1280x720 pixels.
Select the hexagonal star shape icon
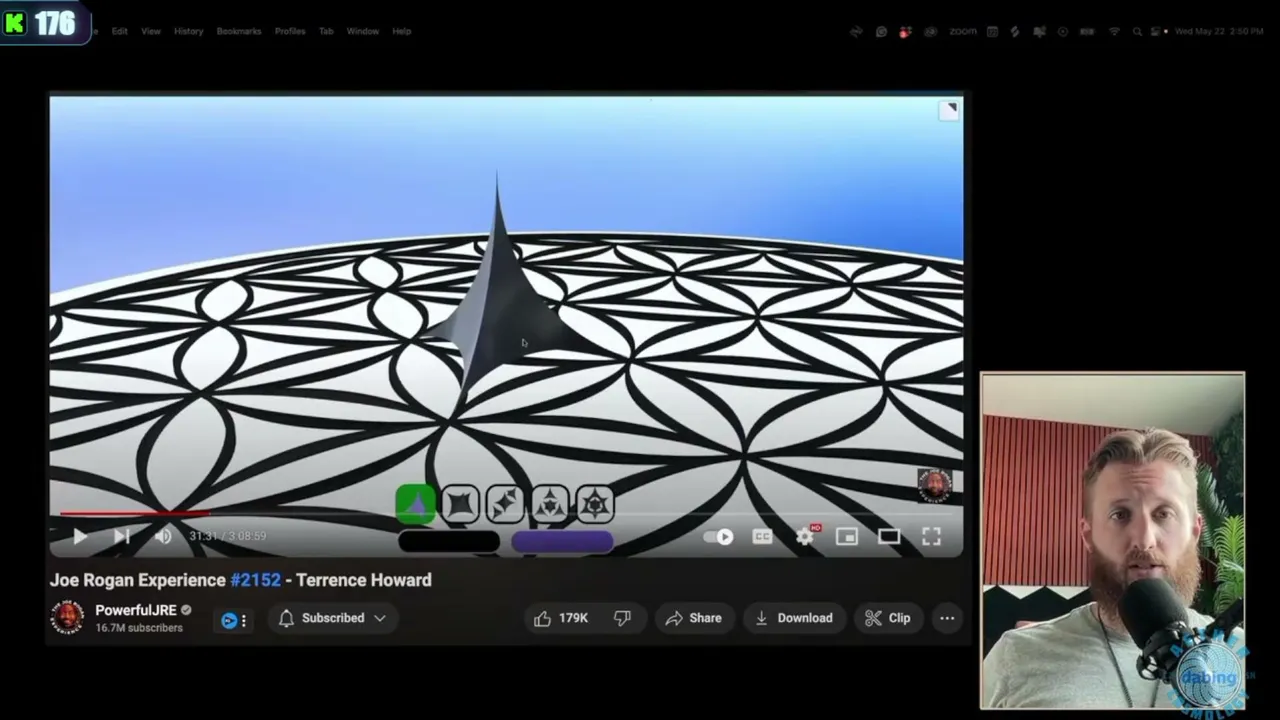(x=595, y=504)
